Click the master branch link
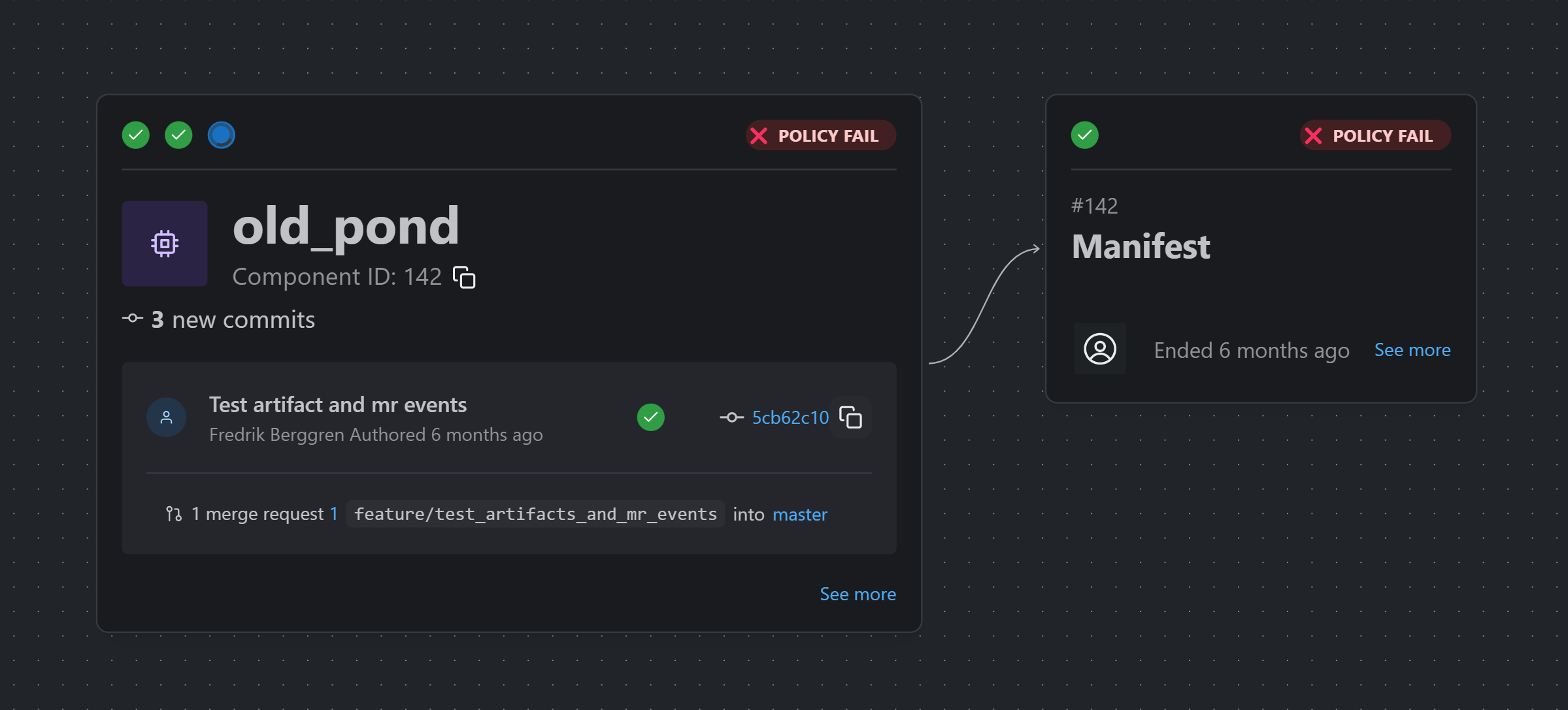Viewport: 1568px width, 710px height. click(800, 514)
